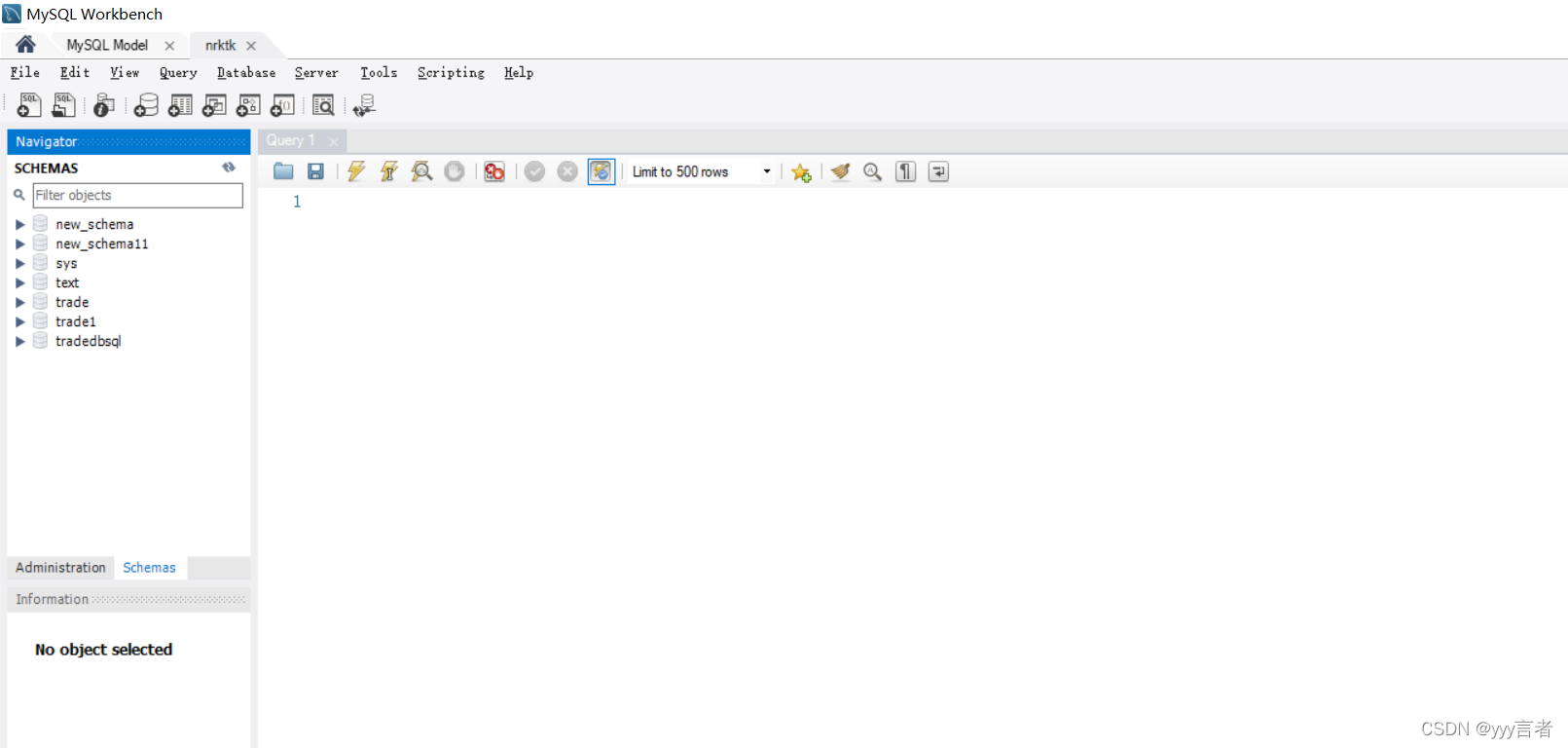Close the MySQL Model tab
Image resolution: width=1568 pixels, height=748 pixels.
tap(169, 46)
